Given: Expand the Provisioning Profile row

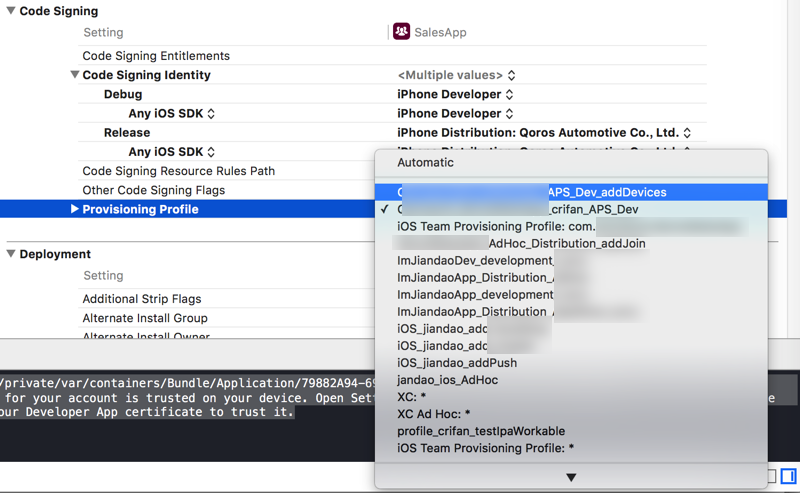Looking at the screenshot, I should [75, 209].
